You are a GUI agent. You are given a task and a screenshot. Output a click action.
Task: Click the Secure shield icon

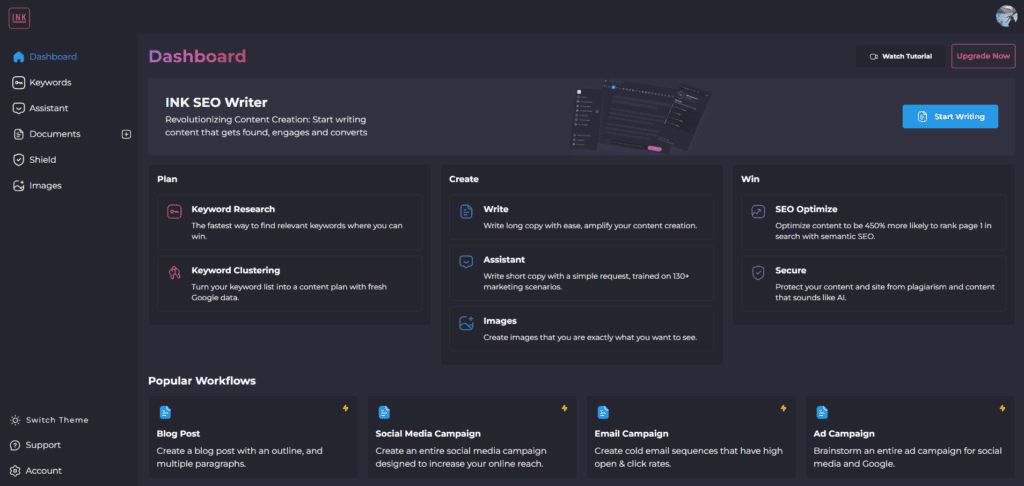pyautogui.click(x=758, y=272)
